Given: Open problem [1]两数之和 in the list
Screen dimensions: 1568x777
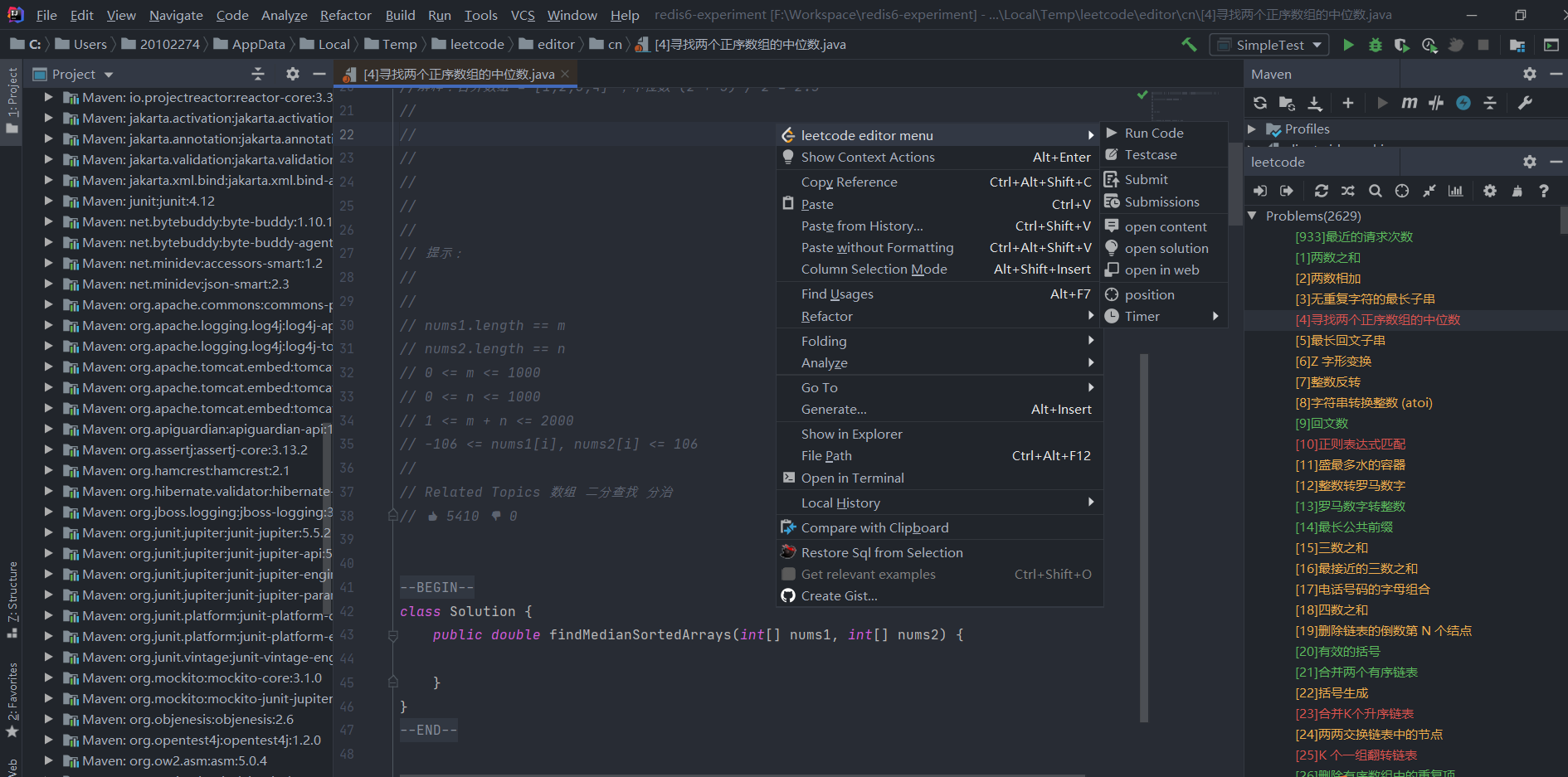Looking at the screenshot, I should click(x=1327, y=258).
